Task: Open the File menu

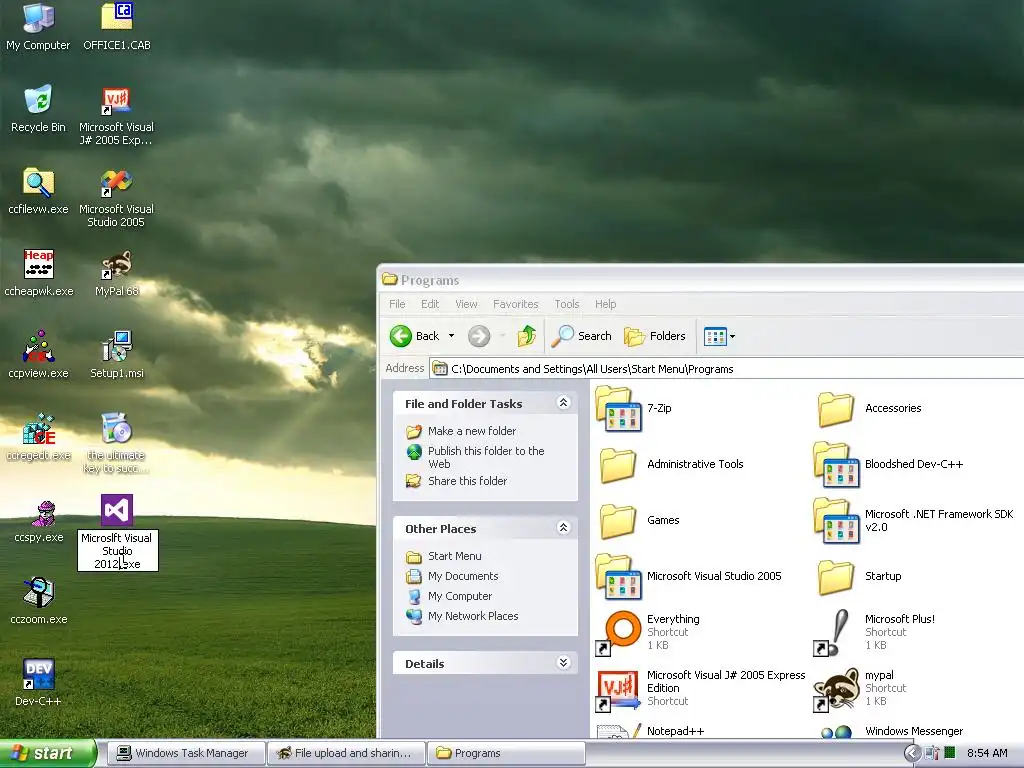Action: pyautogui.click(x=397, y=304)
